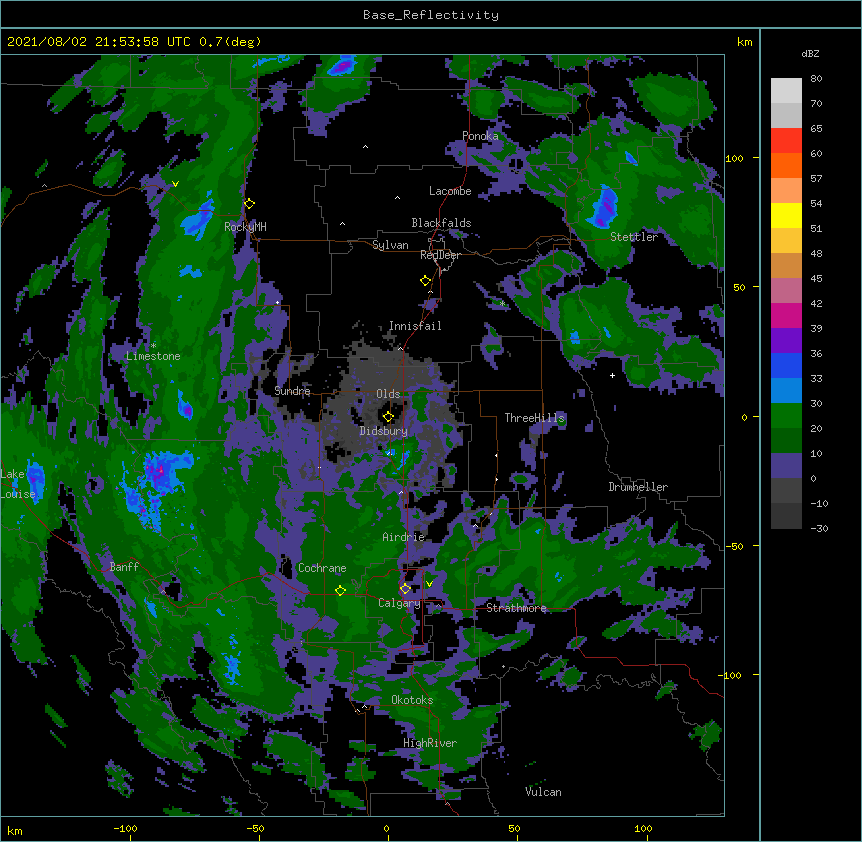The height and width of the screenshot is (842, 862).
Task: Click the yellow diamond marker beside RockyMH
Action: 250,204
